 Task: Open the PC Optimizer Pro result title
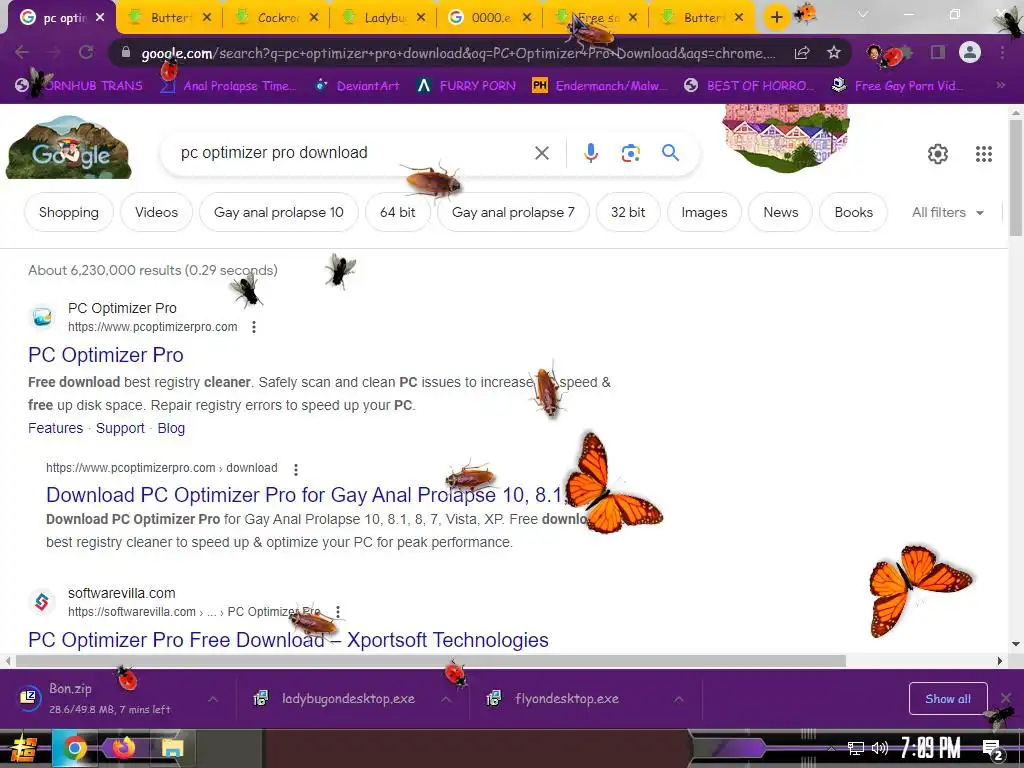[x=106, y=355]
